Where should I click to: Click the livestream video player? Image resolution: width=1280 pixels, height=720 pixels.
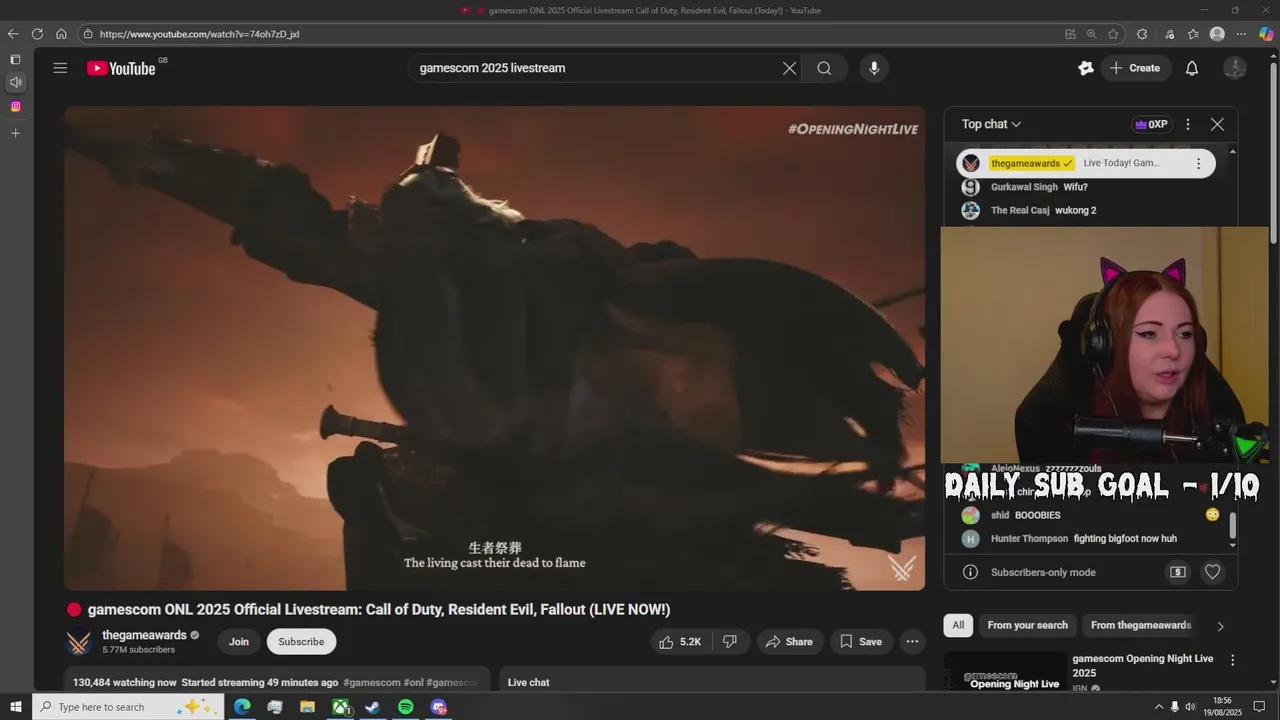pyautogui.click(x=494, y=348)
